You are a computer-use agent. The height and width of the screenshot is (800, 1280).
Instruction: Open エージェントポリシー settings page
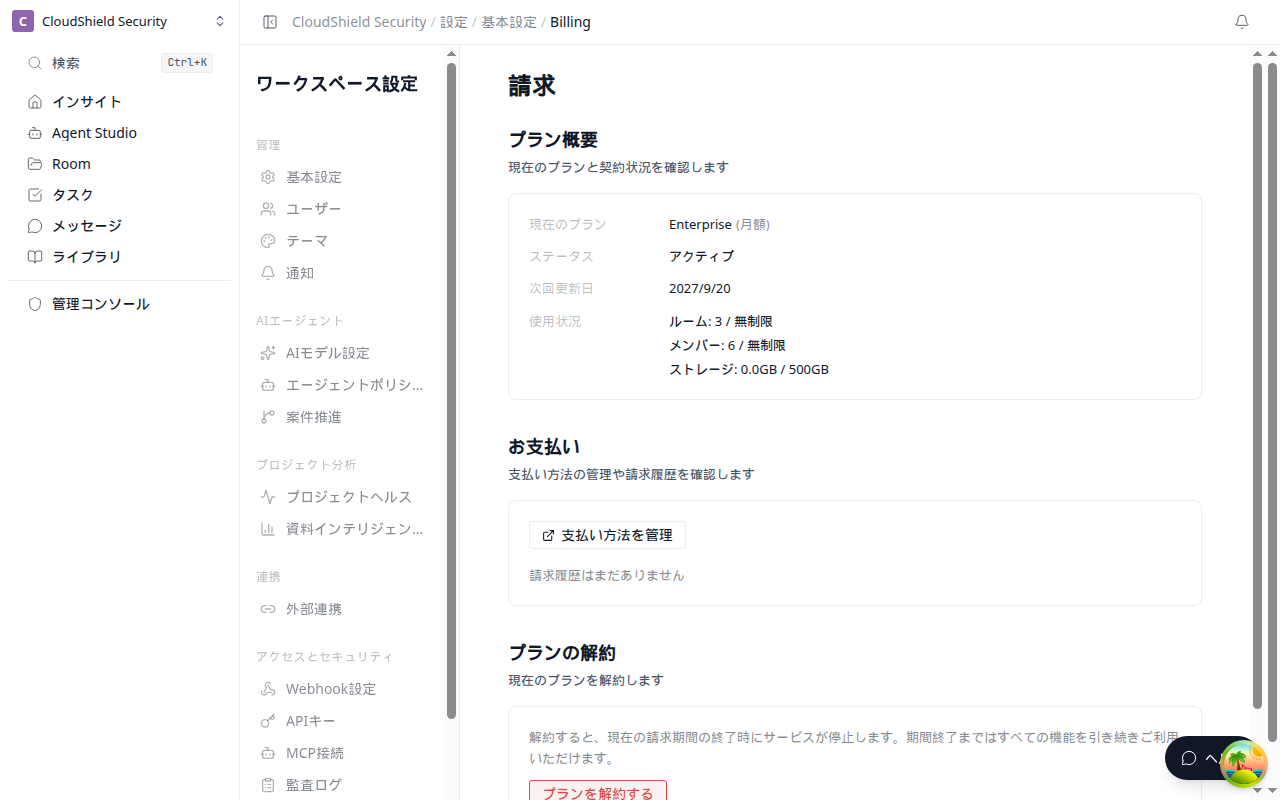click(x=342, y=385)
